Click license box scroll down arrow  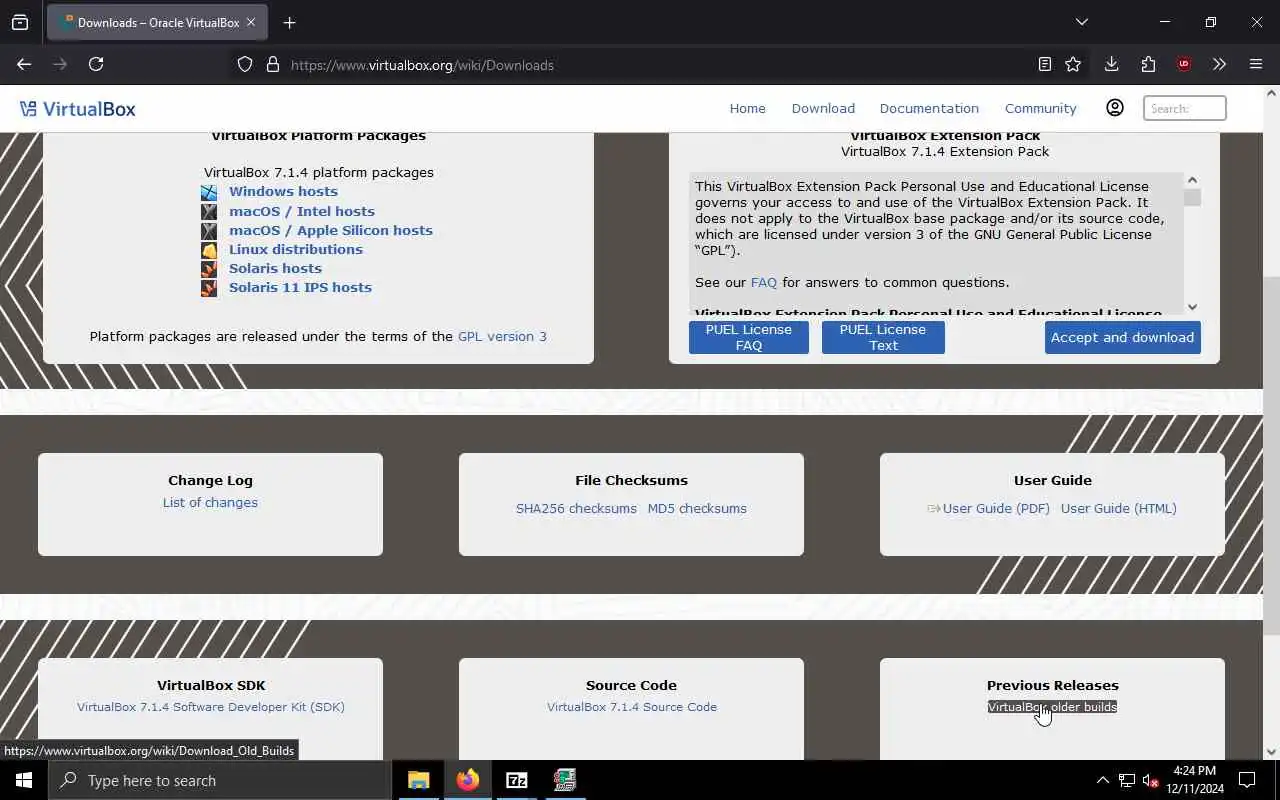pos(1192,307)
